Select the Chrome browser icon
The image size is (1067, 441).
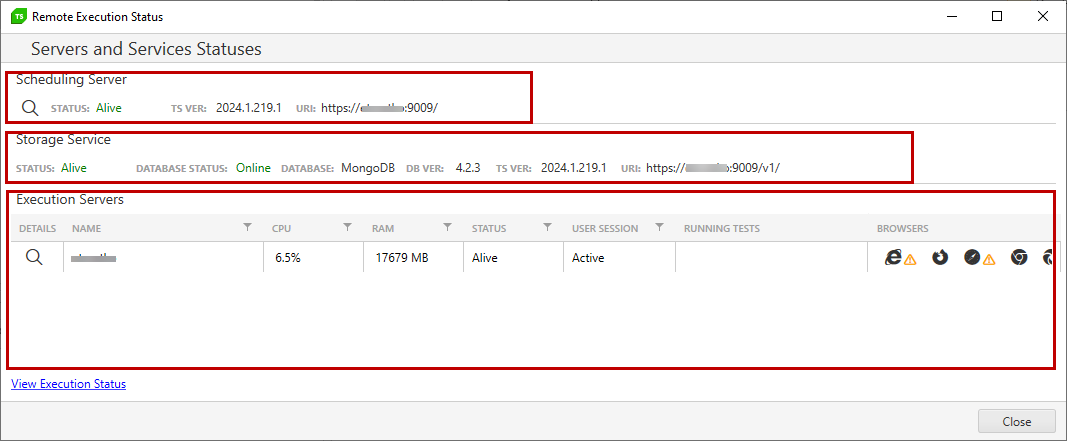coord(1019,257)
